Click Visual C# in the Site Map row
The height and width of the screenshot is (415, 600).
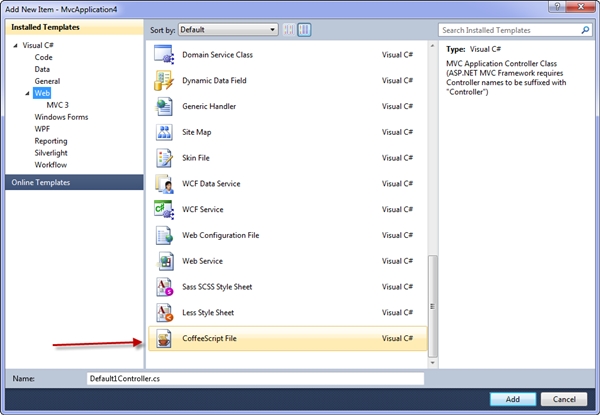[397, 132]
